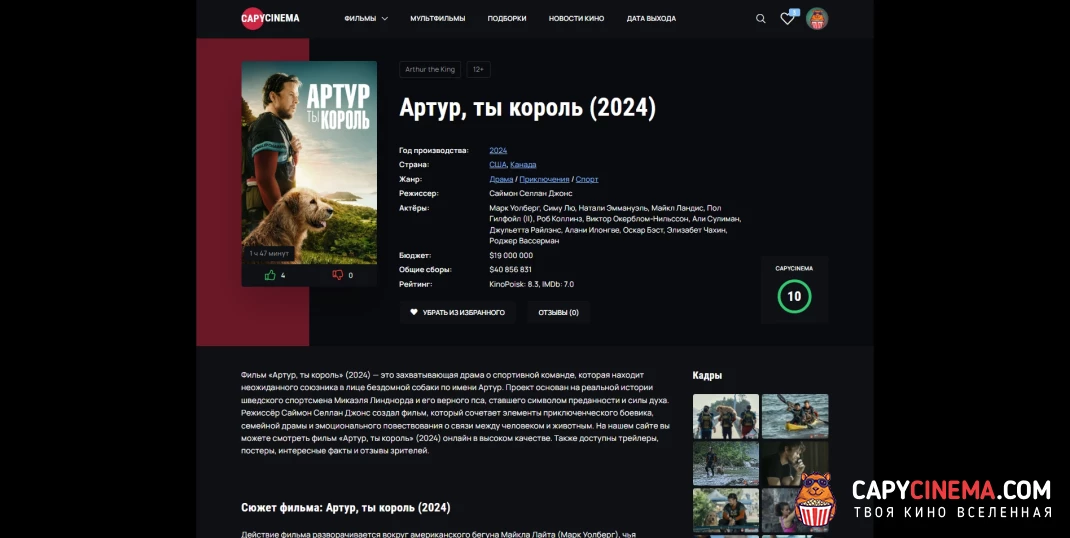This screenshot has height=538, width=1070.
Task: Follow the США country link
Action: (497, 165)
